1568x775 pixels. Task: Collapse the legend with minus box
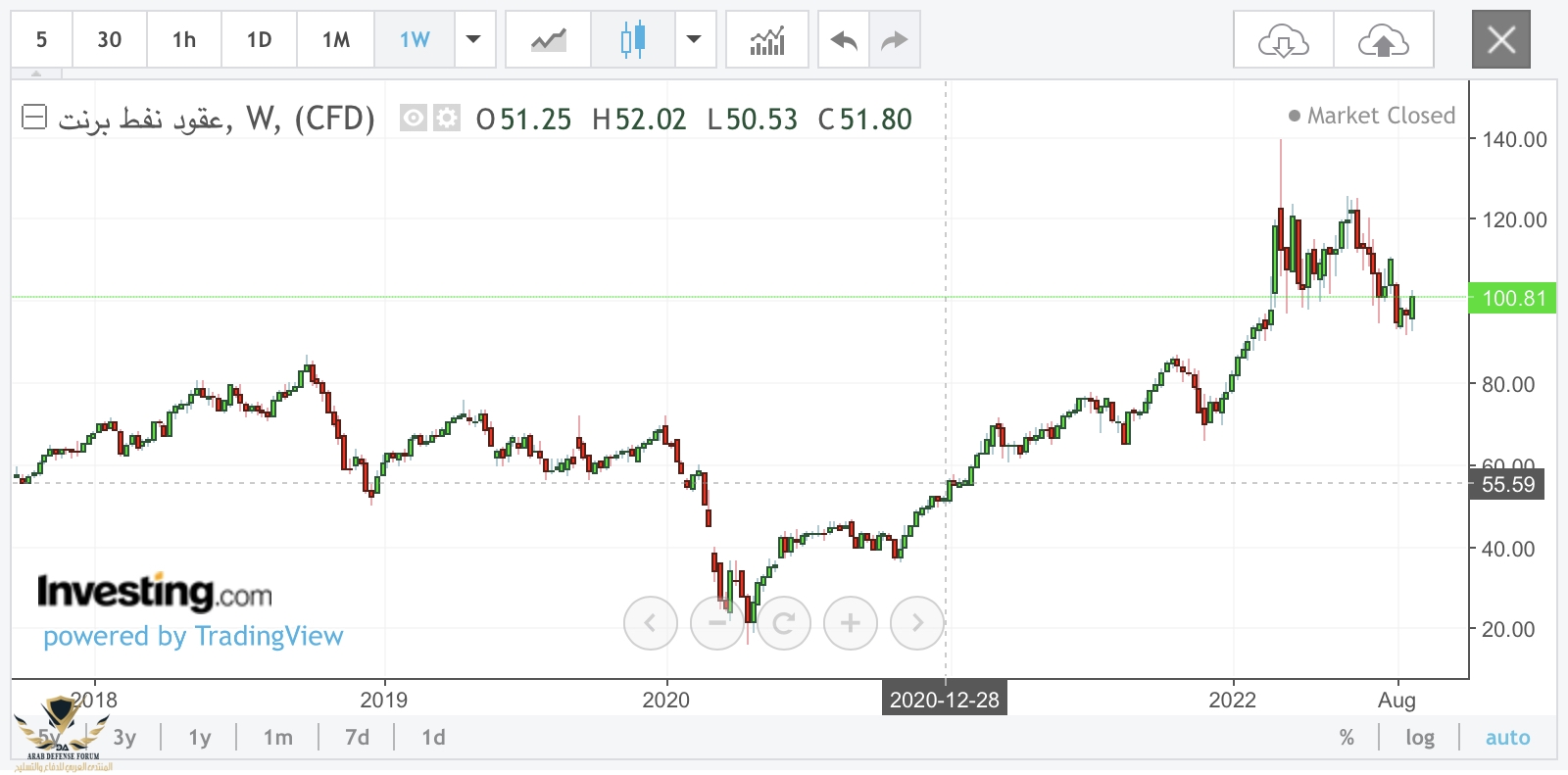[x=34, y=118]
